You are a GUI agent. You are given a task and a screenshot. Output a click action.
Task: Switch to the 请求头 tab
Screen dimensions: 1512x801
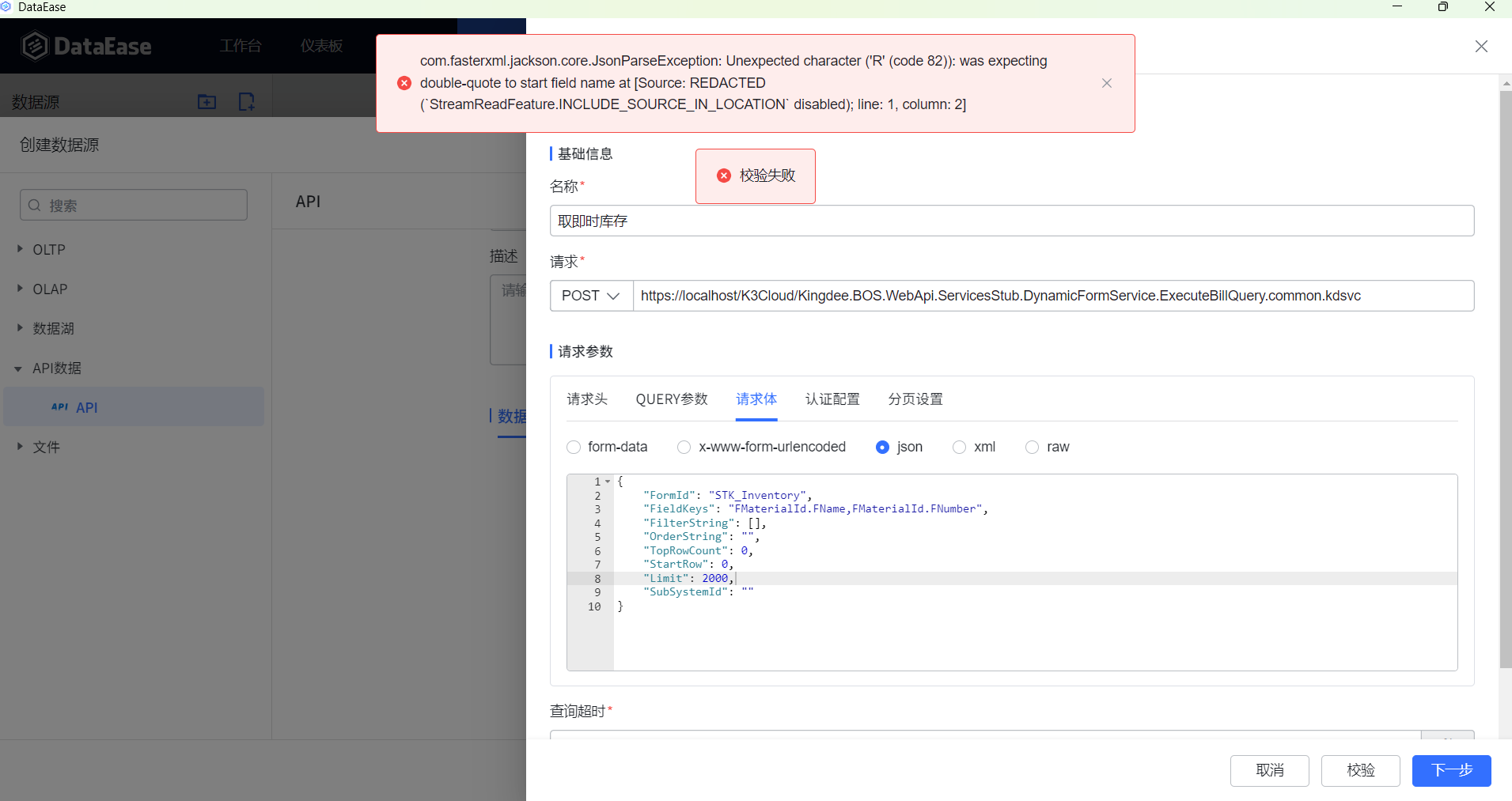pos(587,399)
